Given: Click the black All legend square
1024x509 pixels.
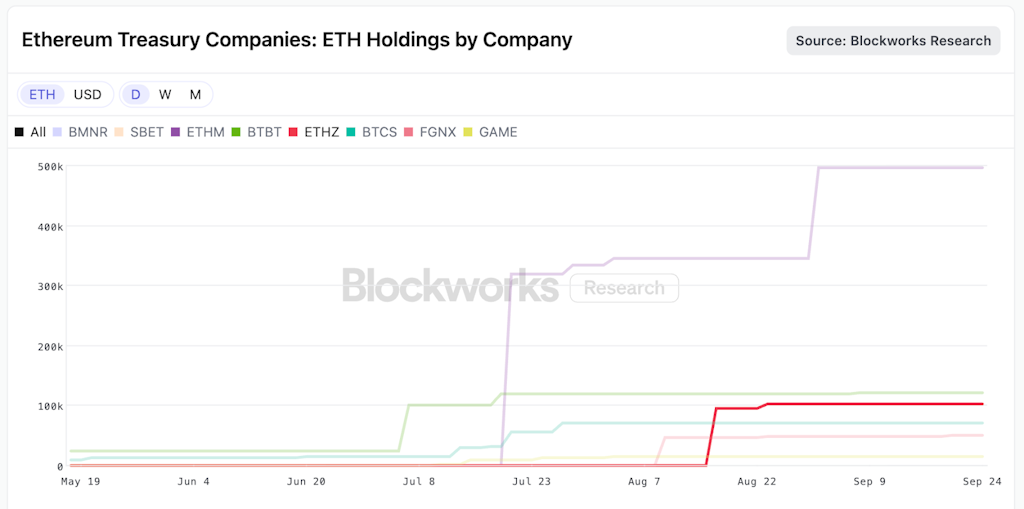Looking at the screenshot, I should coord(19,132).
